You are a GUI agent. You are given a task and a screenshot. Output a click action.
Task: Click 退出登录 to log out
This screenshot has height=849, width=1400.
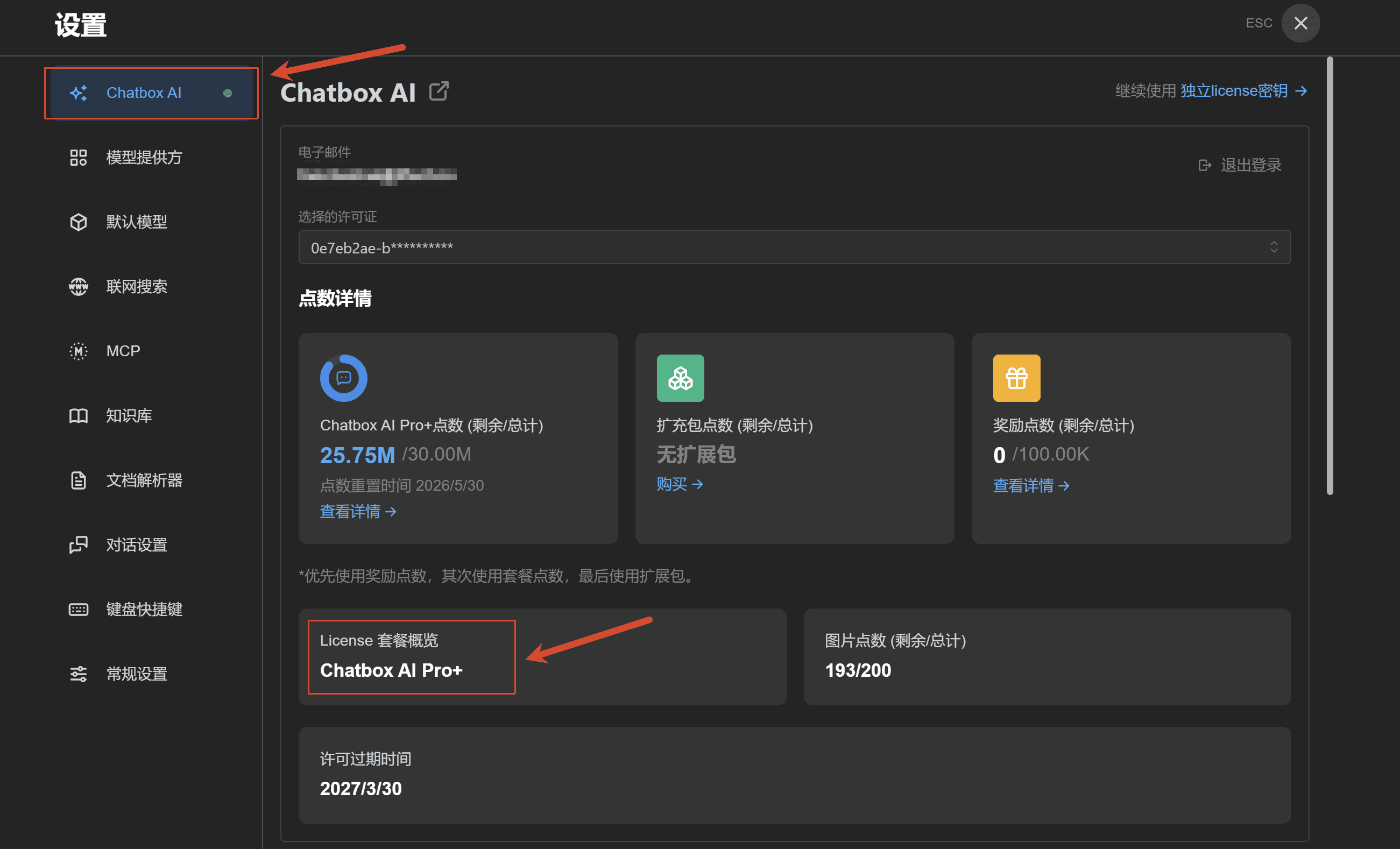(x=1240, y=165)
